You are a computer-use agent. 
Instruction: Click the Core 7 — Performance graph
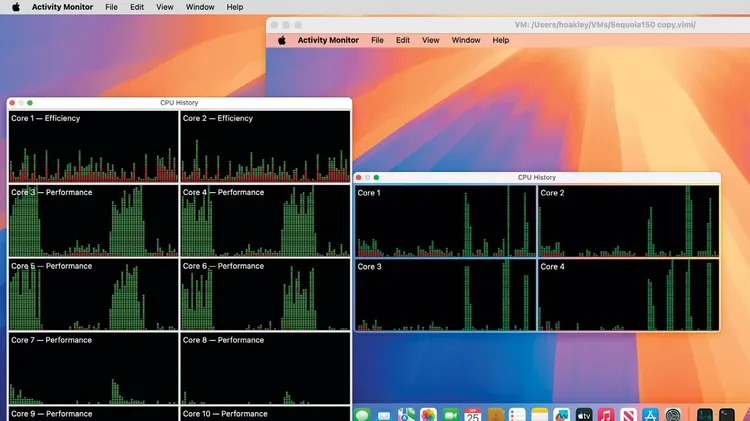[93, 368]
